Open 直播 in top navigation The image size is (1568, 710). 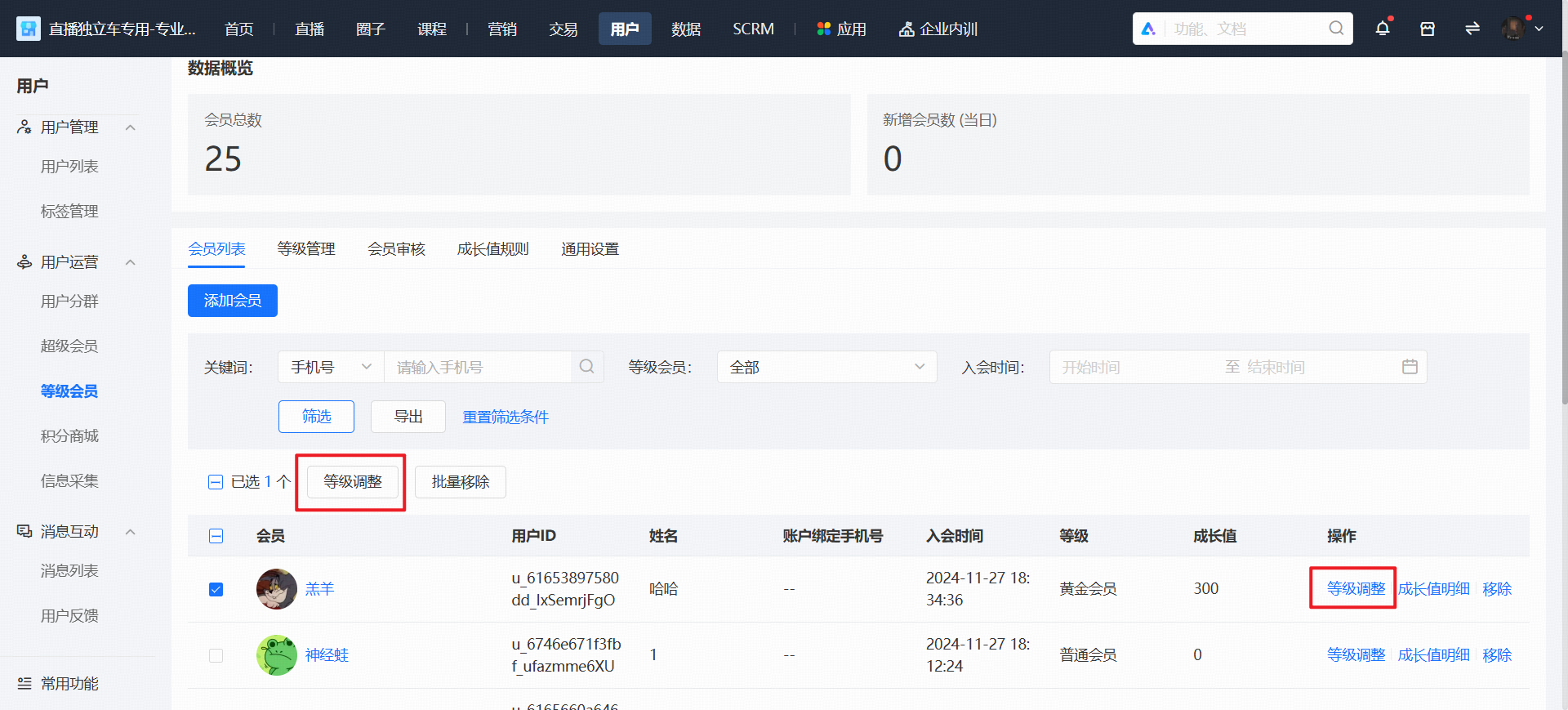click(x=310, y=29)
